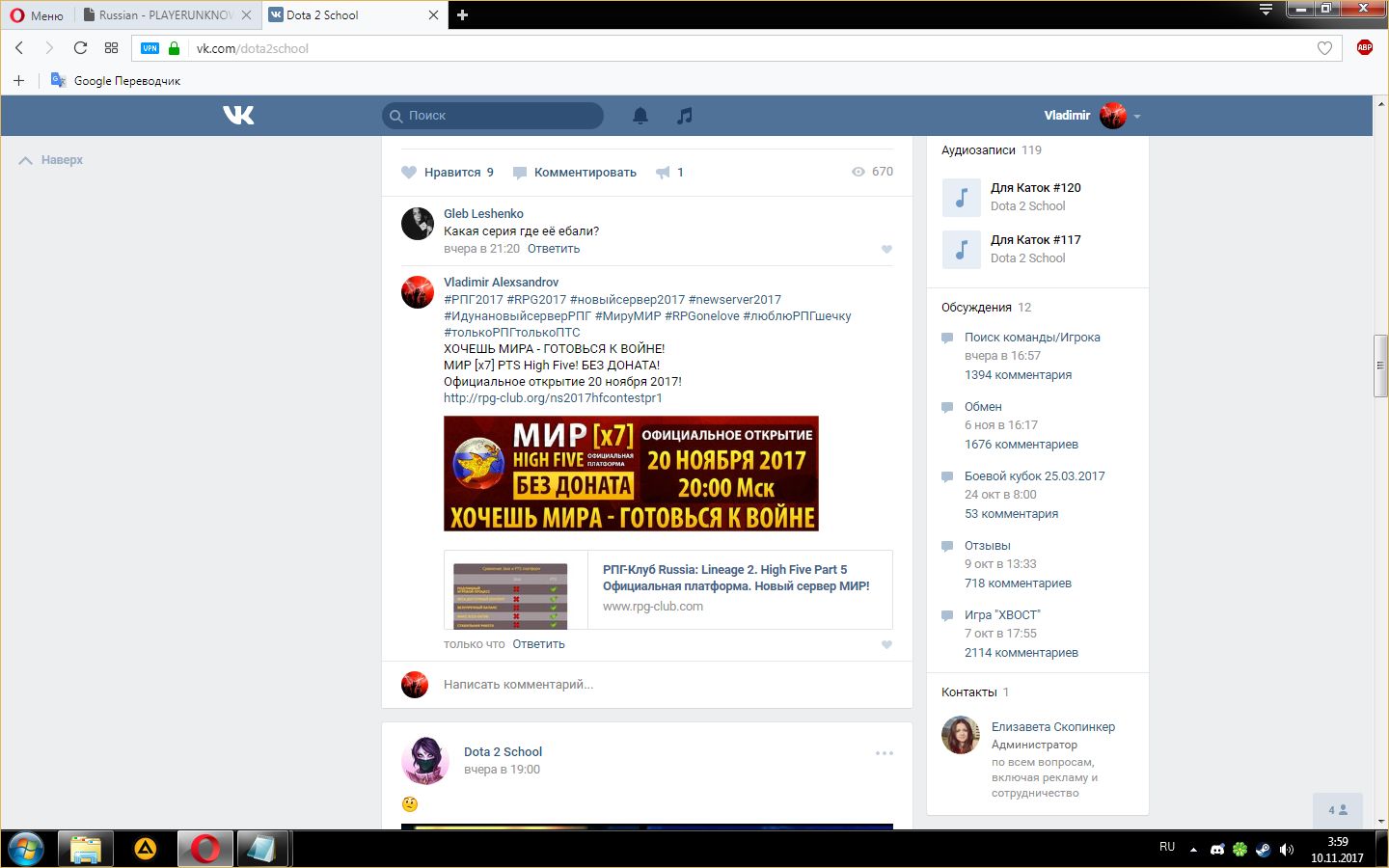Click the green padlock security icon
This screenshot has width=1389, height=868.
pos(175,47)
